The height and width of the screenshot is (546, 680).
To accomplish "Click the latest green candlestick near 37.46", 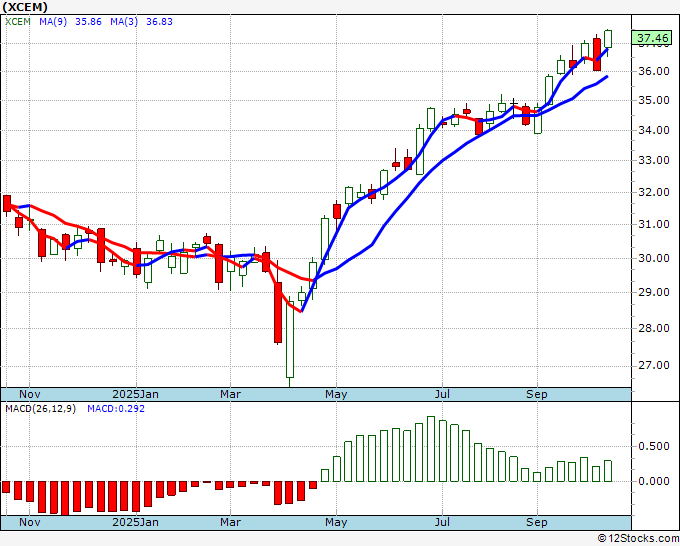I will coord(608,39).
